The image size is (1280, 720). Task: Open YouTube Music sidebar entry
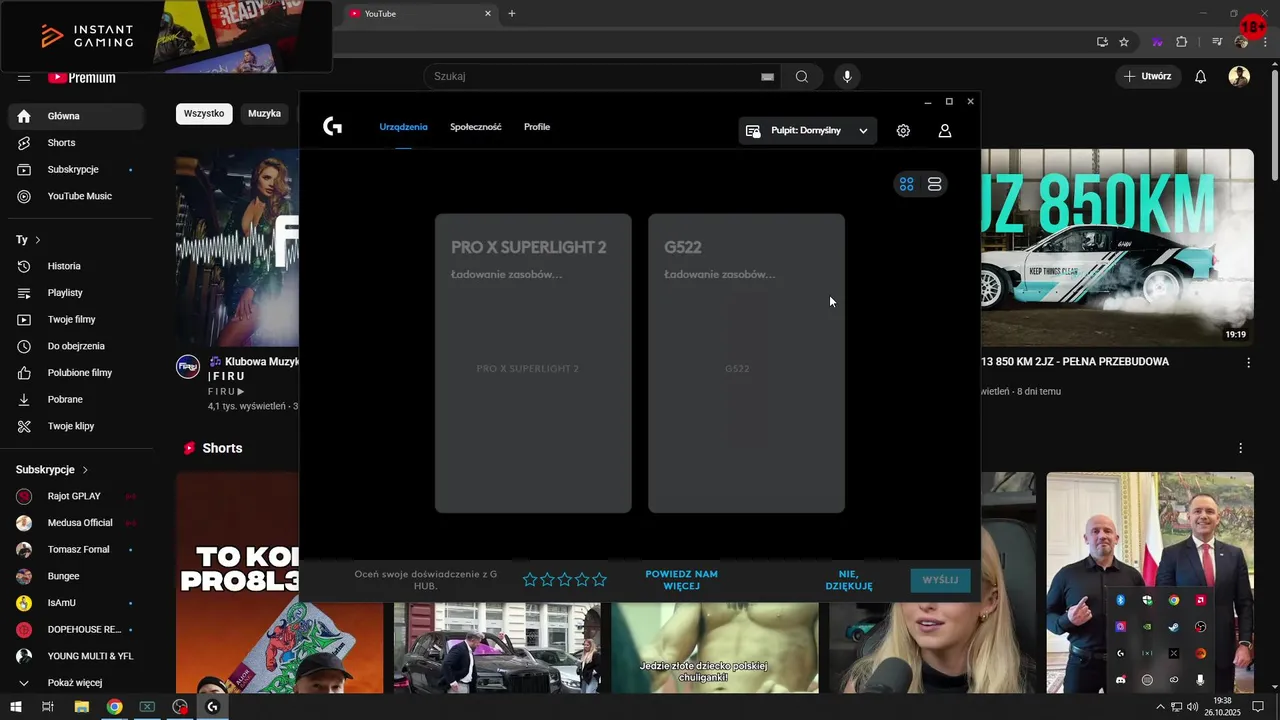(76, 196)
